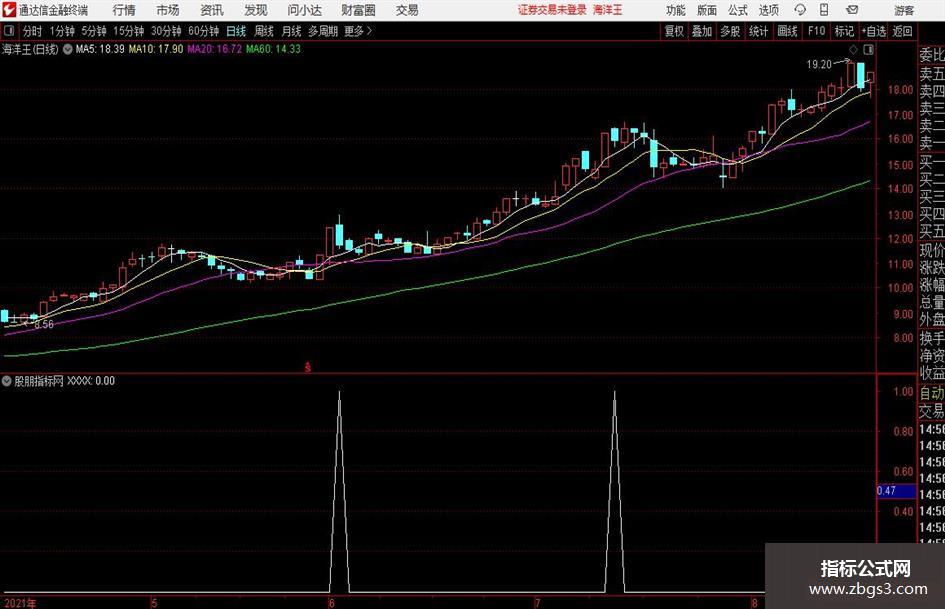This screenshot has width=945, height=609.
Task: Add stock via +自选 button
Action: pyautogui.click(x=873, y=31)
